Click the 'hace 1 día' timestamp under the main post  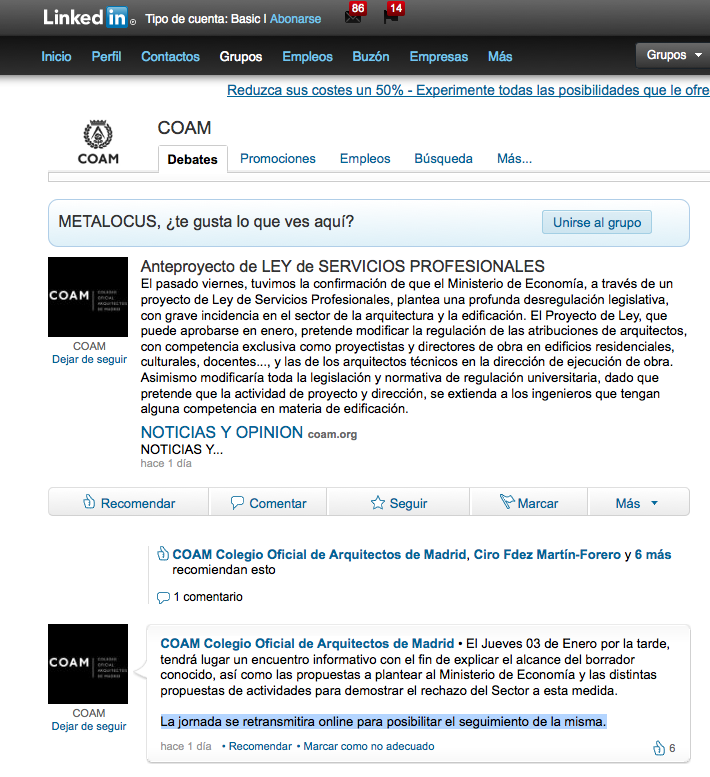(x=166, y=463)
